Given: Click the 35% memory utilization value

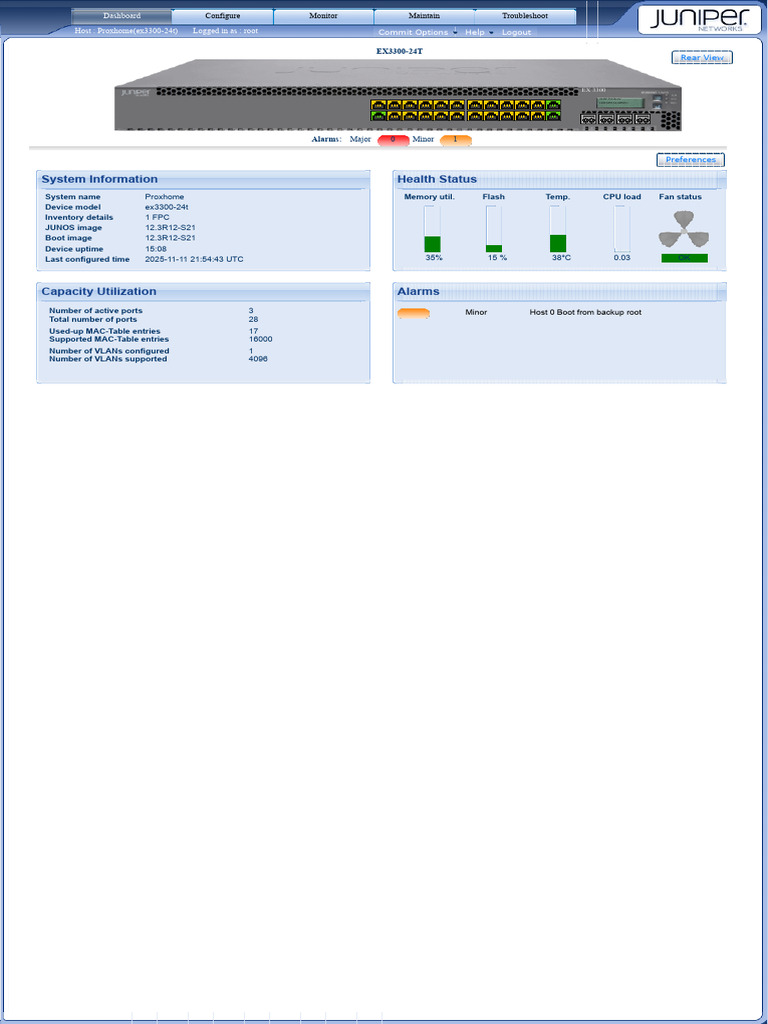Looking at the screenshot, I should (x=434, y=258).
